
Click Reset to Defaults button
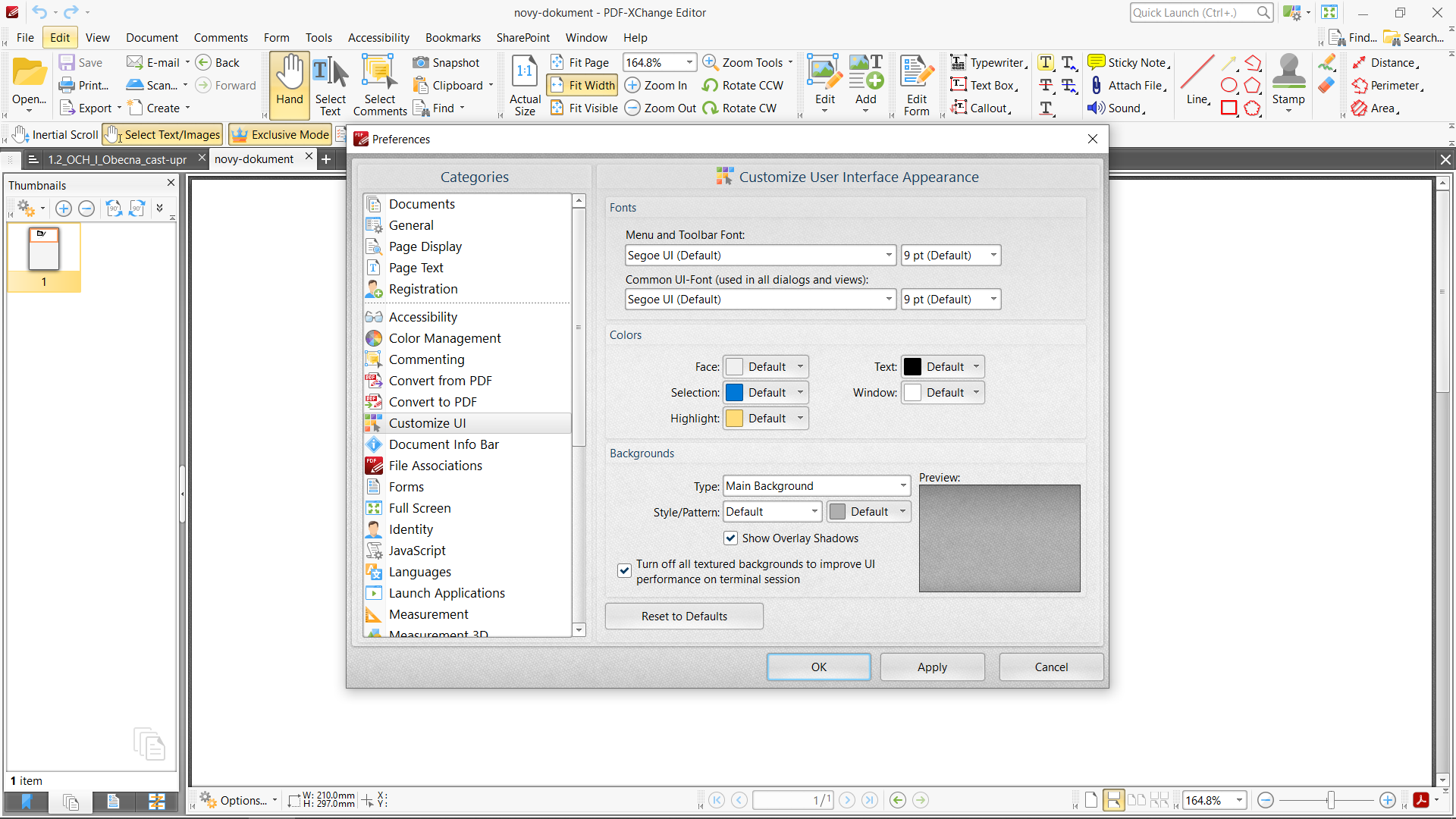click(x=683, y=616)
